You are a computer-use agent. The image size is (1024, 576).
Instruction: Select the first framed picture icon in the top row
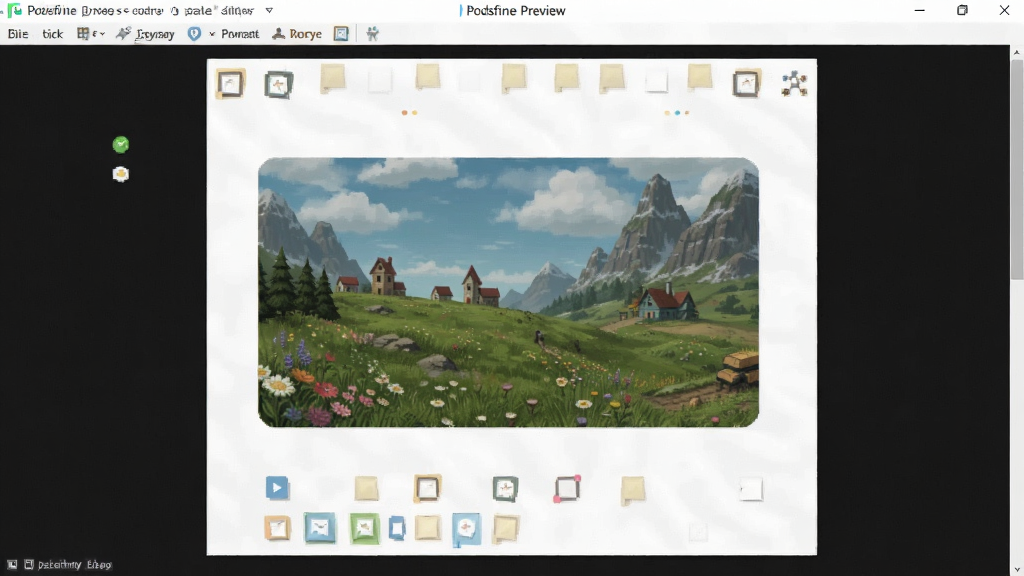coord(230,84)
